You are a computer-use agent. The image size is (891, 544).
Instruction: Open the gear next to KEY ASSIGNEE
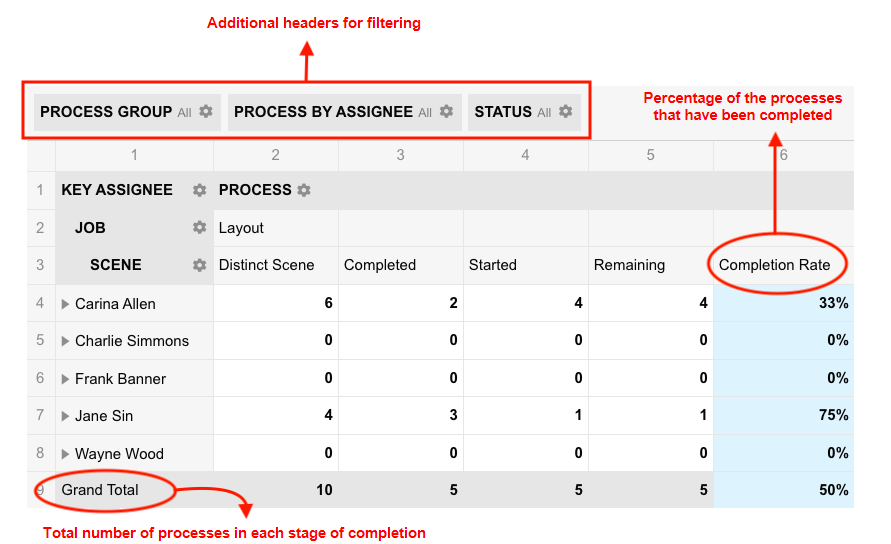click(199, 190)
